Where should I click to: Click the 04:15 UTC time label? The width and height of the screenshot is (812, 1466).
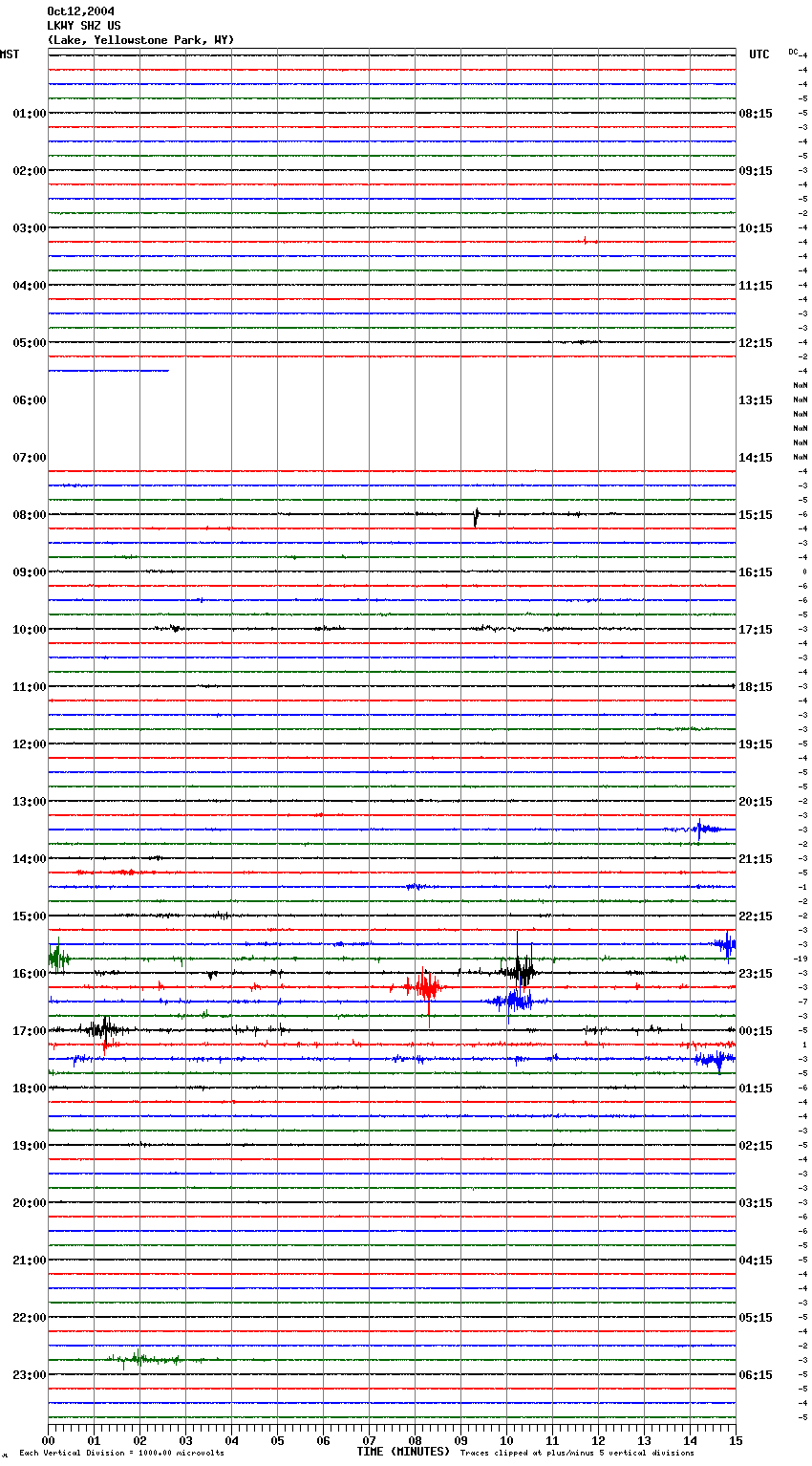756,1260
